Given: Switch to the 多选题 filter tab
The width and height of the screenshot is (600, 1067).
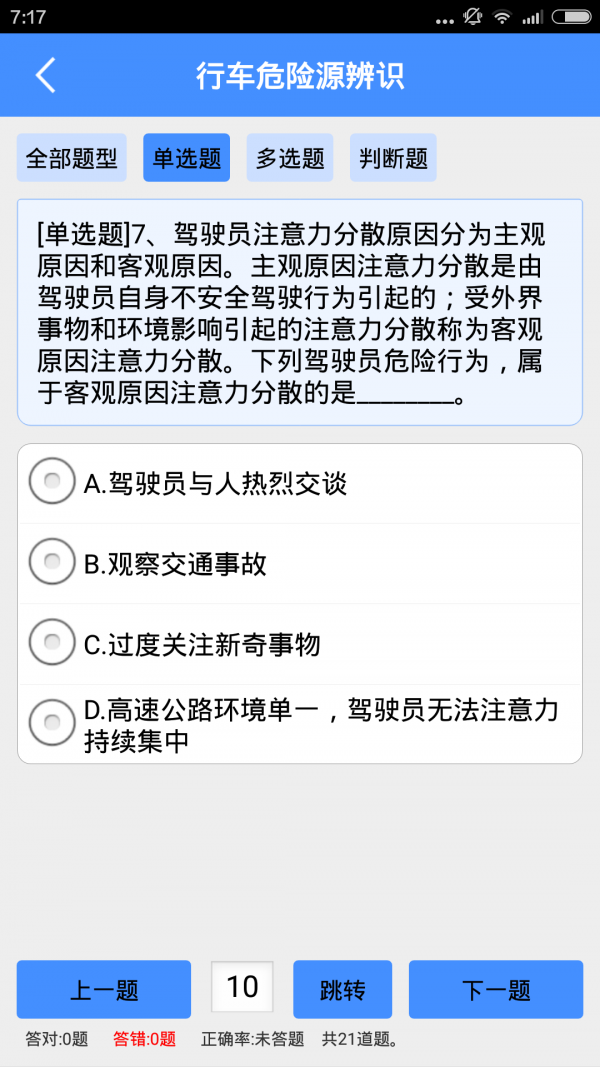Looking at the screenshot, I should [x=289, y=157].
